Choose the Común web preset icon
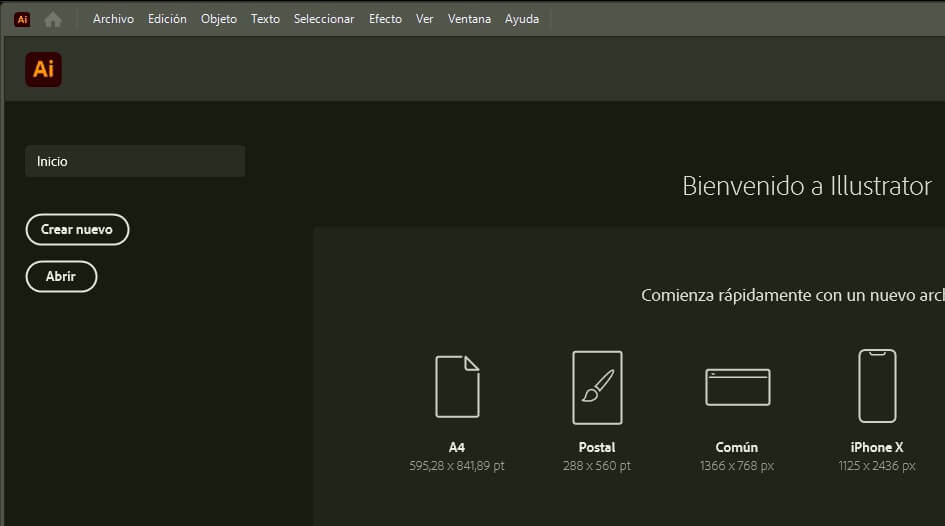 coord(738,387)
